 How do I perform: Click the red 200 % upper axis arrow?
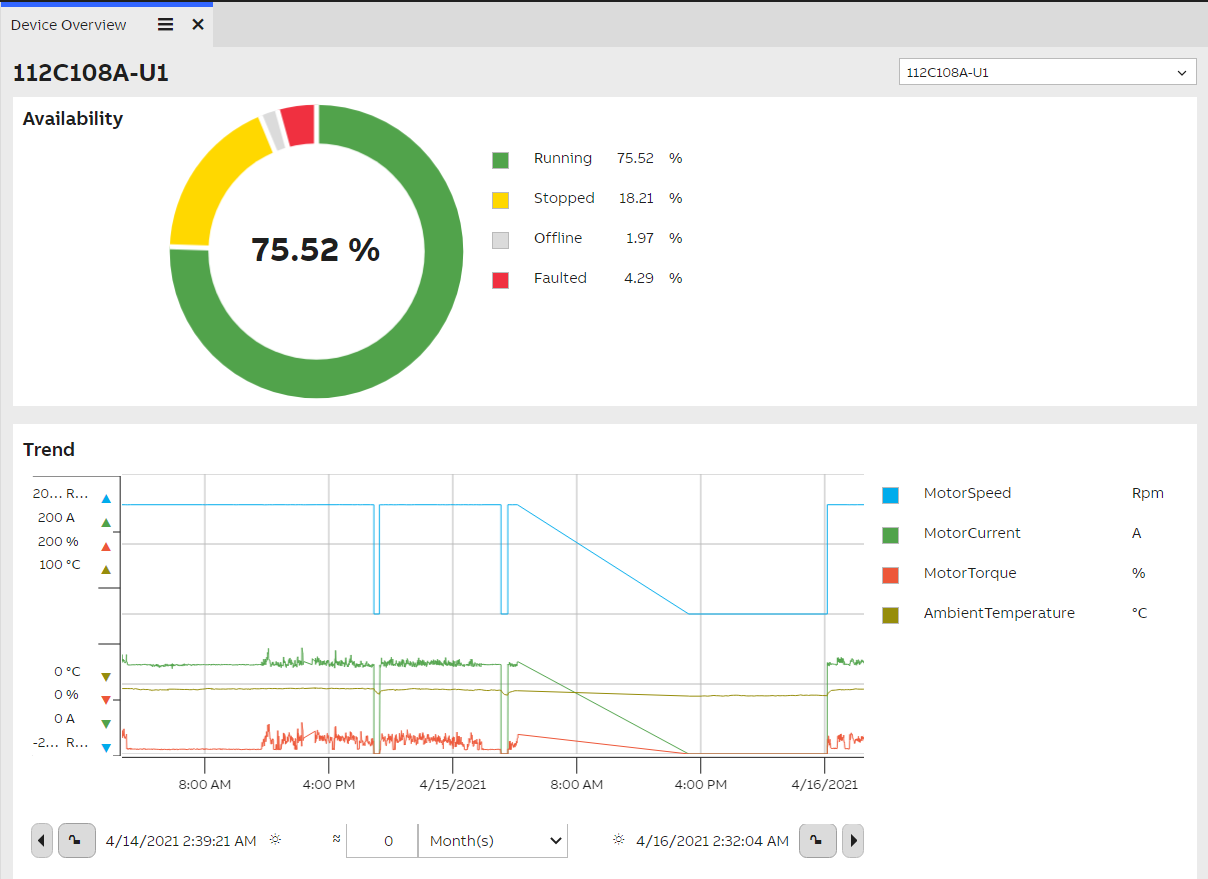[106, 546]
